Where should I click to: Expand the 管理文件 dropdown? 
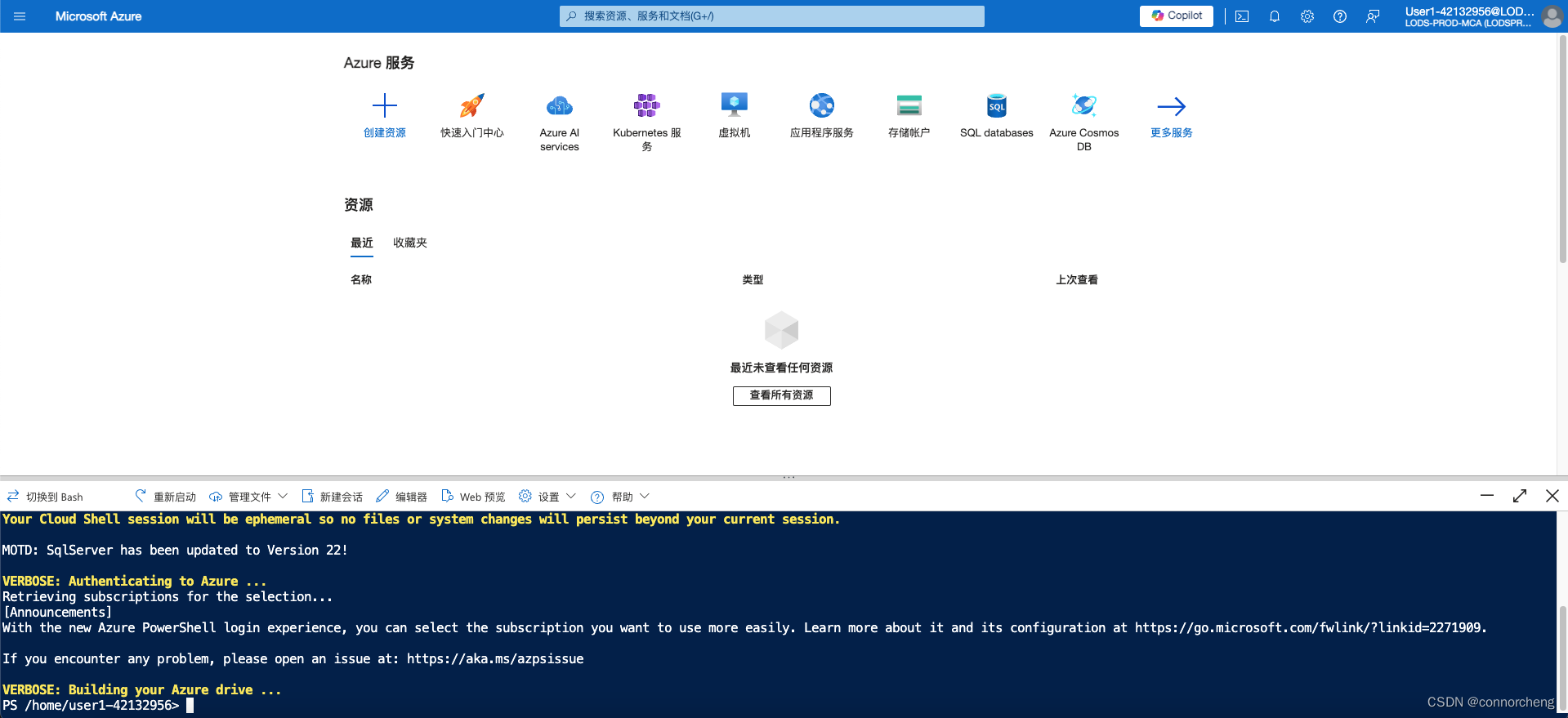click(x=248, y=497)
